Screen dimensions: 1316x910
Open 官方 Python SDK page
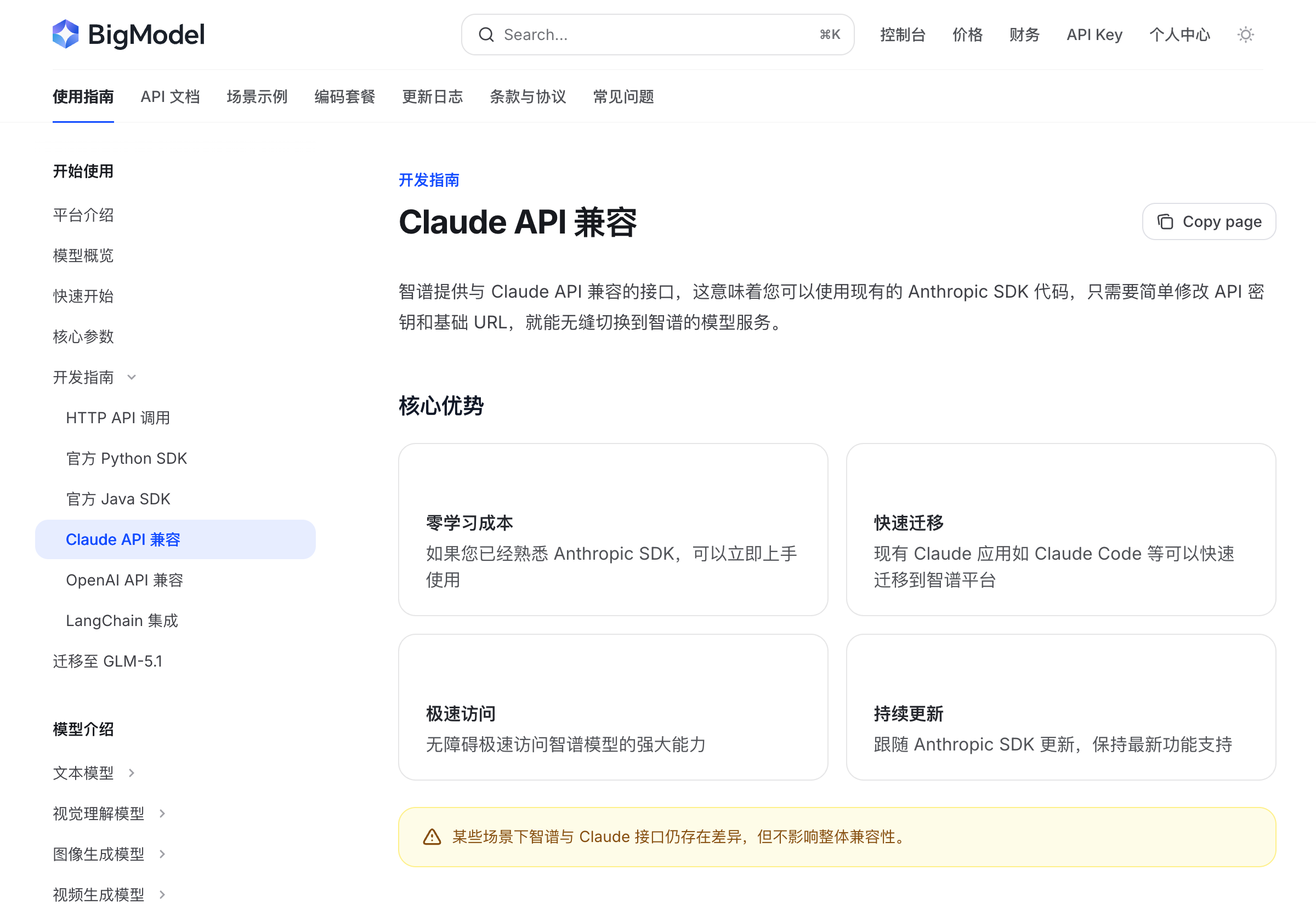pyautogui.click(x=127, y=458)
